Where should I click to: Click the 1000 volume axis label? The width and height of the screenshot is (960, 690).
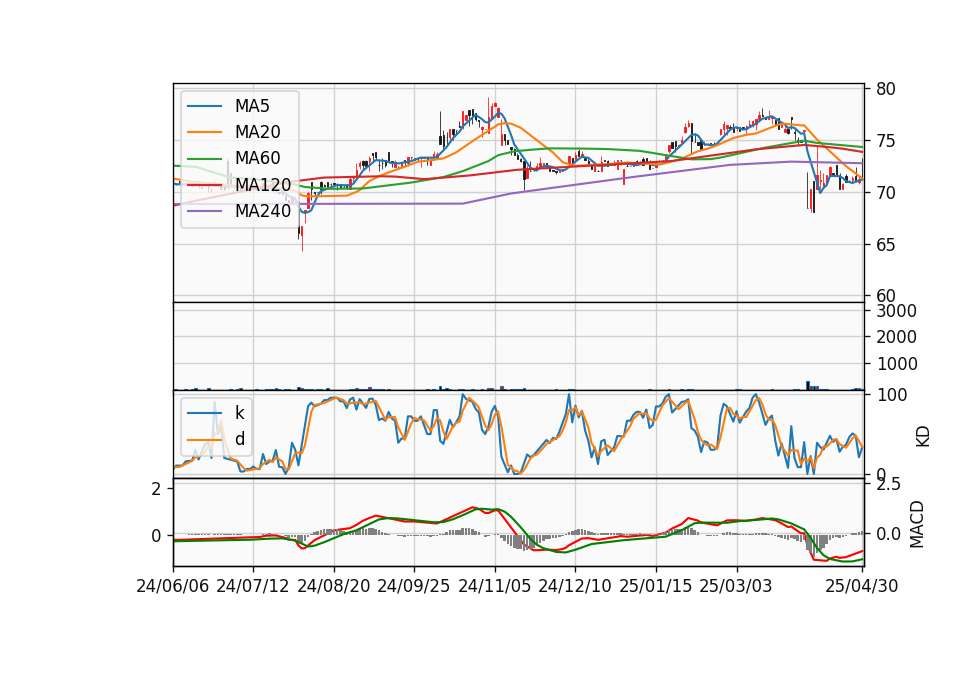tap(897, 364)
